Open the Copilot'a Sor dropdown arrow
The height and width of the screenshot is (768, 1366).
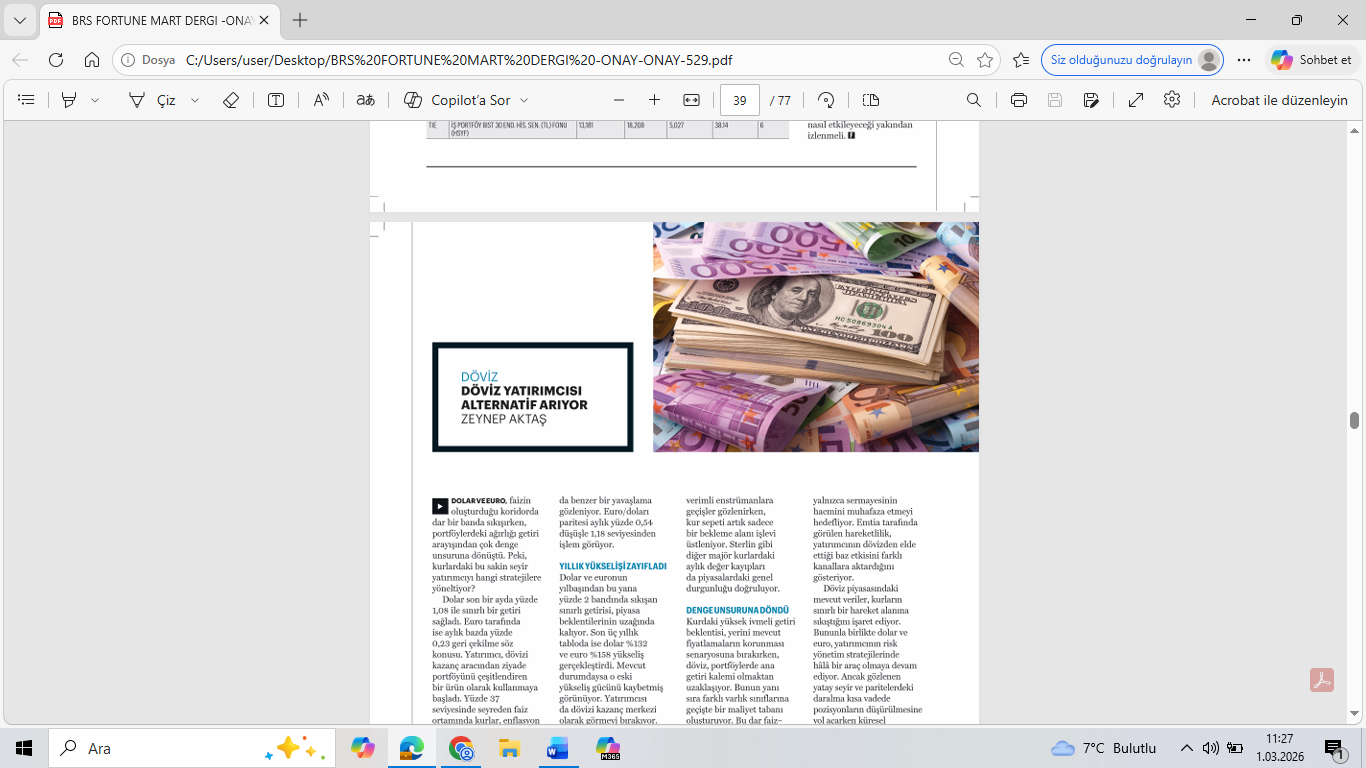[524, 100]
